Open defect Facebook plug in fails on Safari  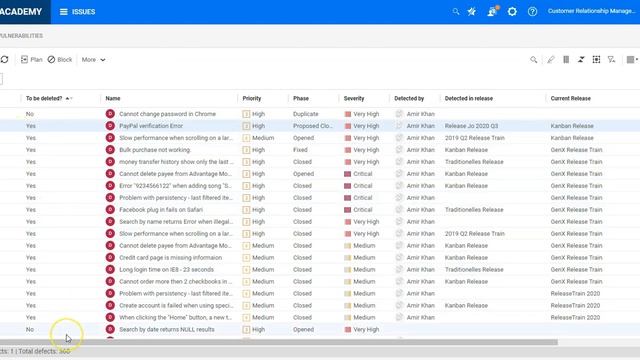(x=161, y=210)
